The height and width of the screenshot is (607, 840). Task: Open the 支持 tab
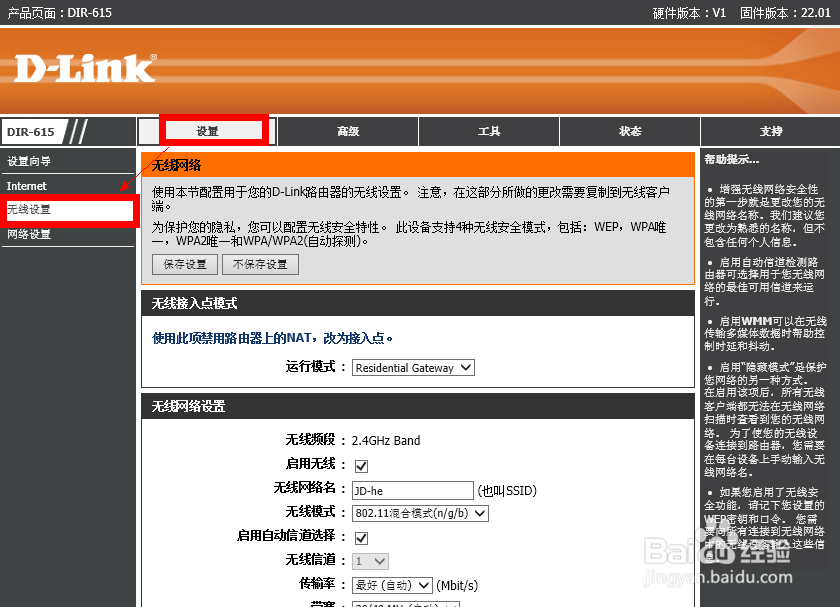771,131
